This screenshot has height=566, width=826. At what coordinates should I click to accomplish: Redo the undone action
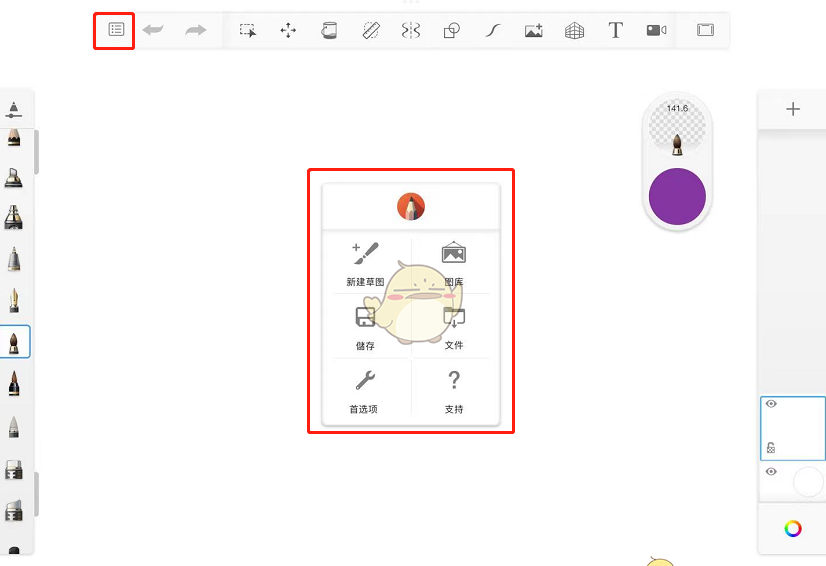click(x=195, y=30)
